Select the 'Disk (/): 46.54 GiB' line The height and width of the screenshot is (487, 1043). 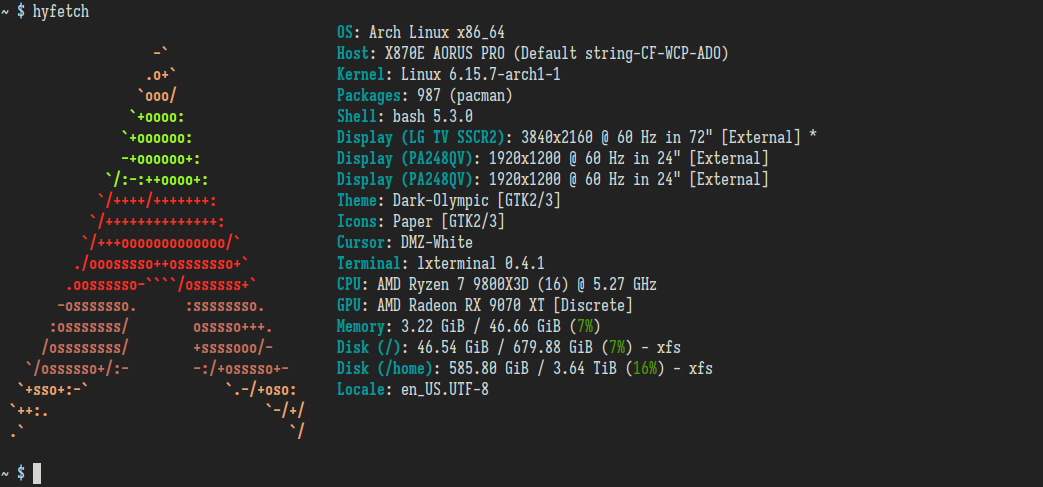509,347
